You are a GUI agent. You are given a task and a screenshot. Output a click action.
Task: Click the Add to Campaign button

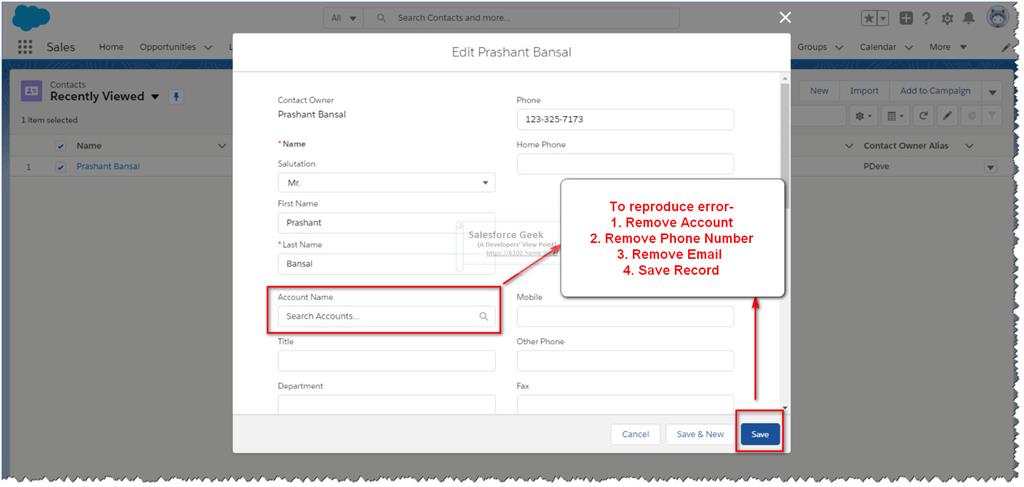(935, 91)
